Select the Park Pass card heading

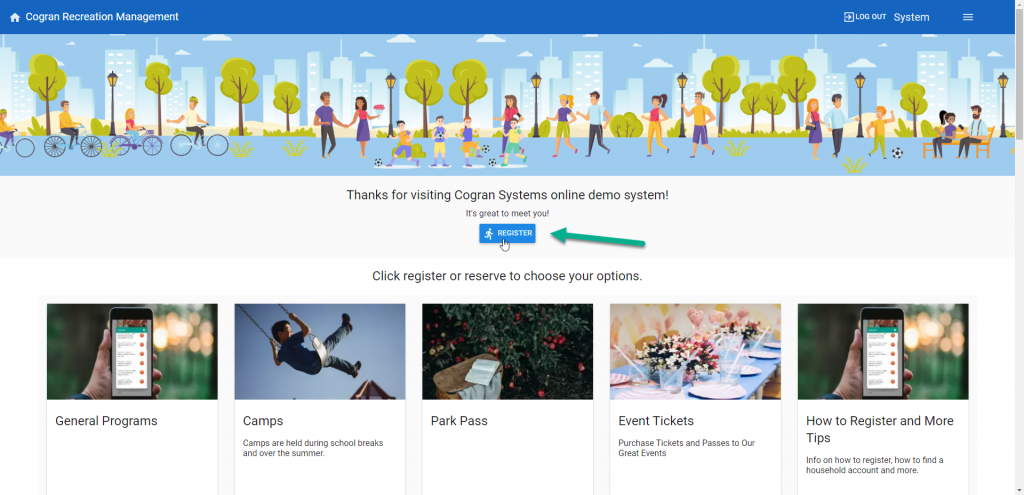point(459,421)
